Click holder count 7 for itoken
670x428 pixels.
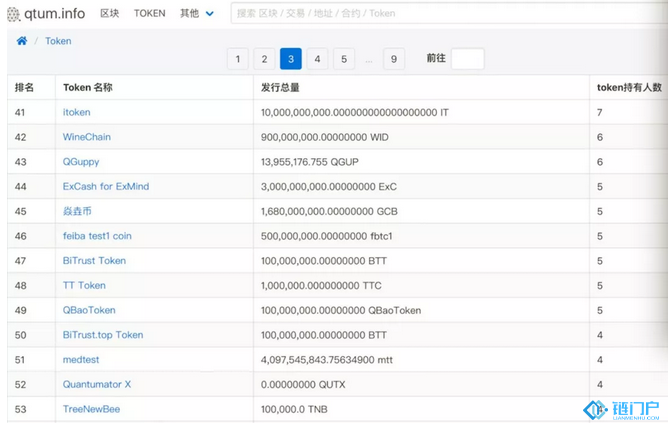600,112
